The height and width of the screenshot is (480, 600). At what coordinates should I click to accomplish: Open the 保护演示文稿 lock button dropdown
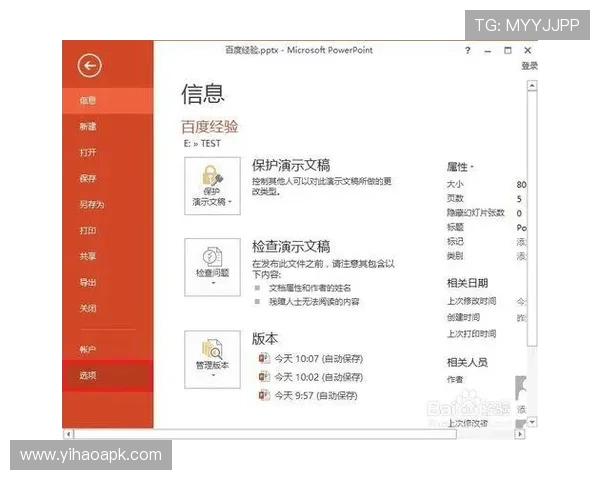[212, 186]
